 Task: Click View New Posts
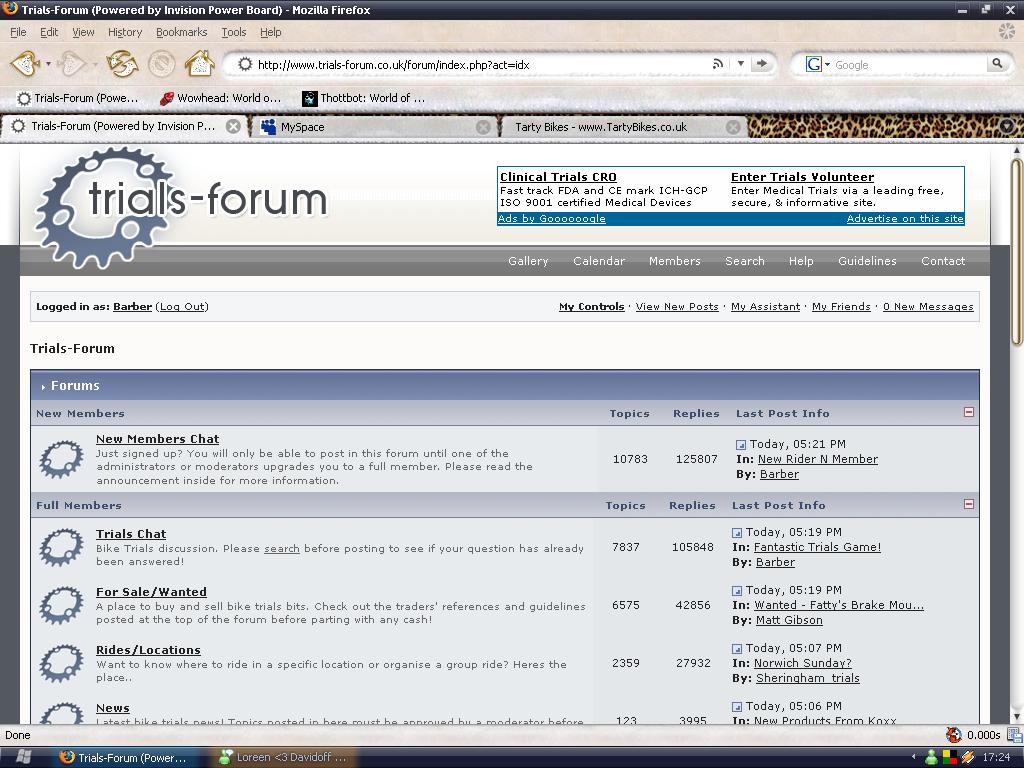[677, 306]
